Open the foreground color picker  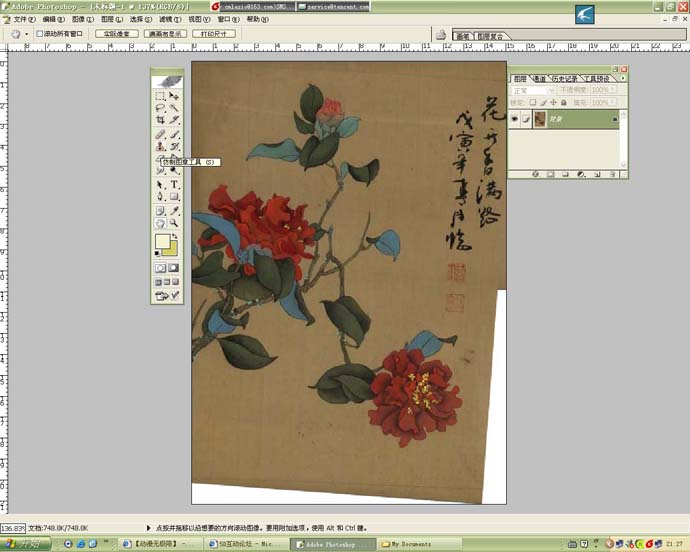[x=162, y=242]
